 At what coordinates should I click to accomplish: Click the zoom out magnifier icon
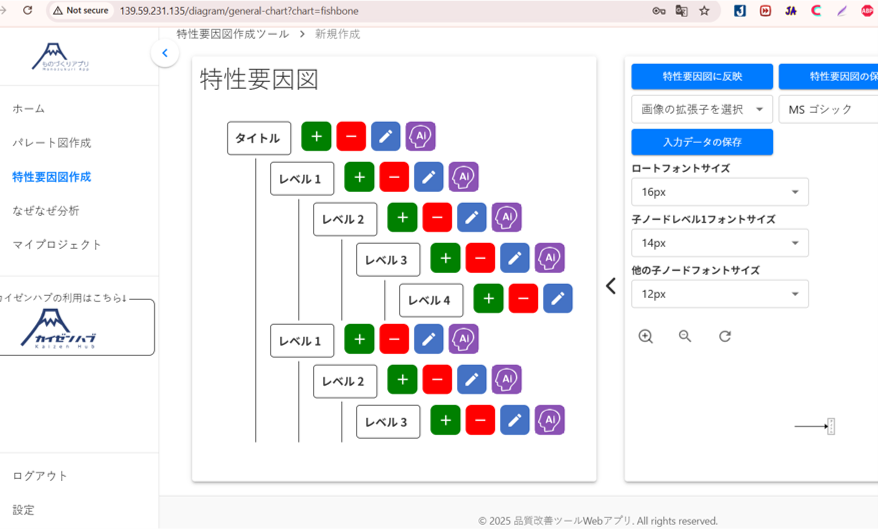pos(685,336)
